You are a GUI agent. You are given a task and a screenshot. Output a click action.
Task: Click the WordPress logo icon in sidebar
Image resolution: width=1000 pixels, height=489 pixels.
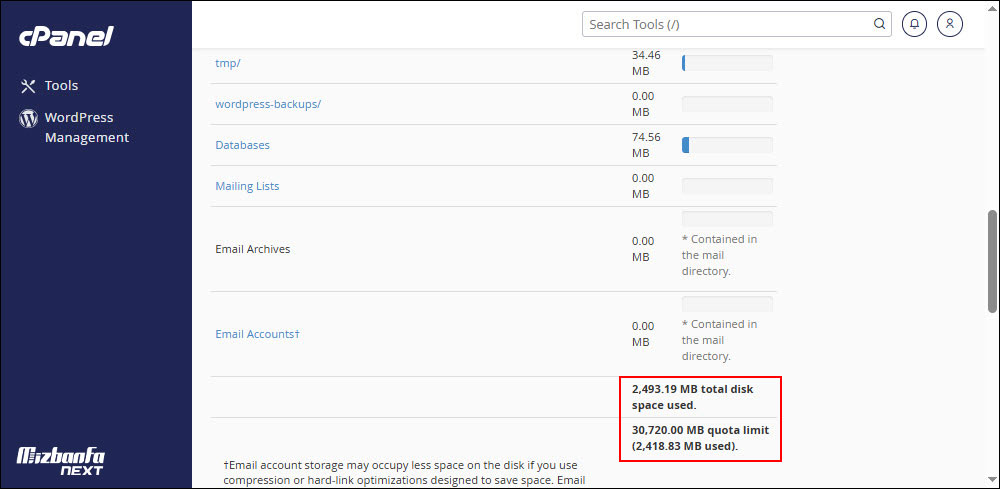28,119
